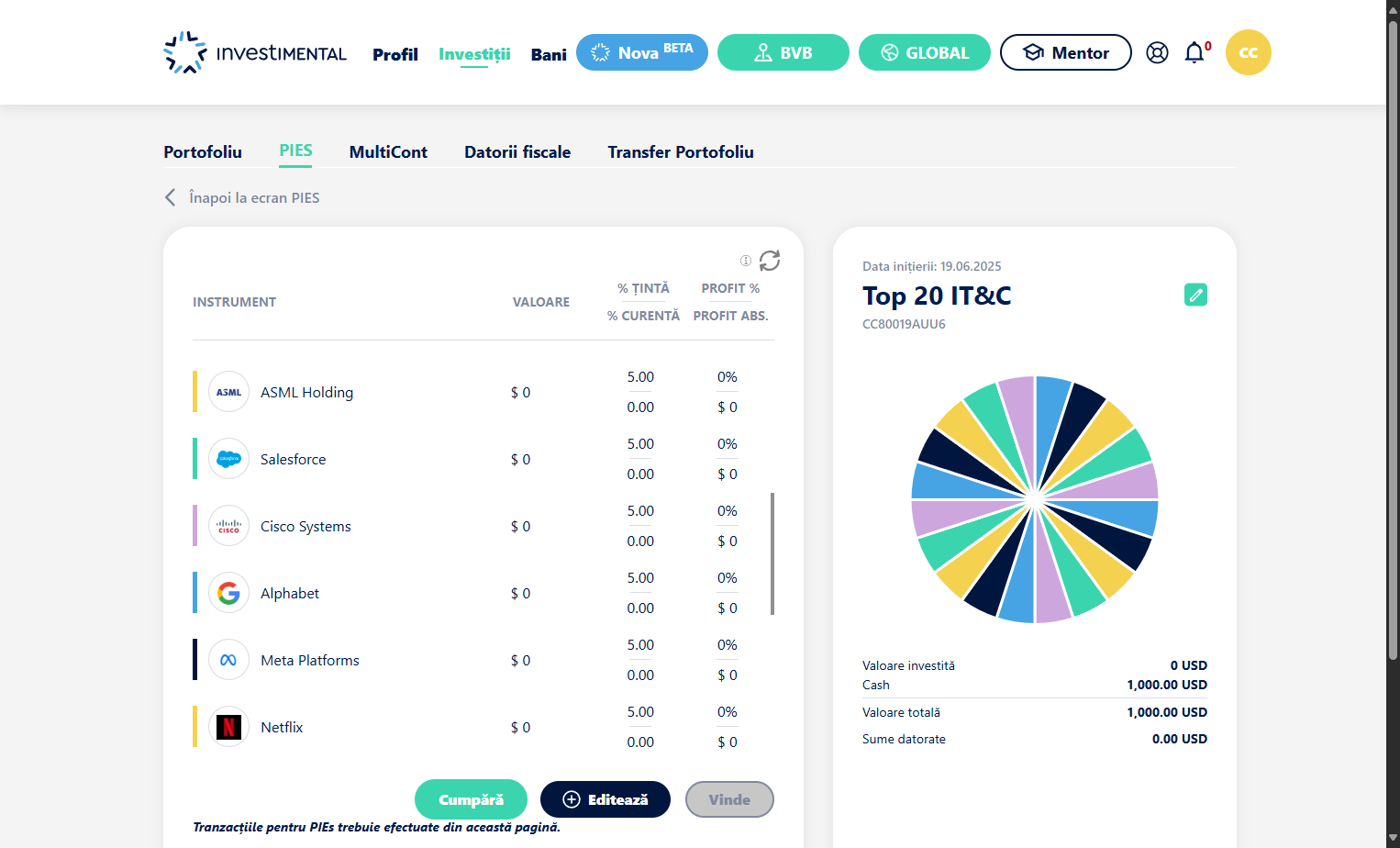Screen dimensions: 1400x848
Task: Open the Profil menu
Action: 395,54
